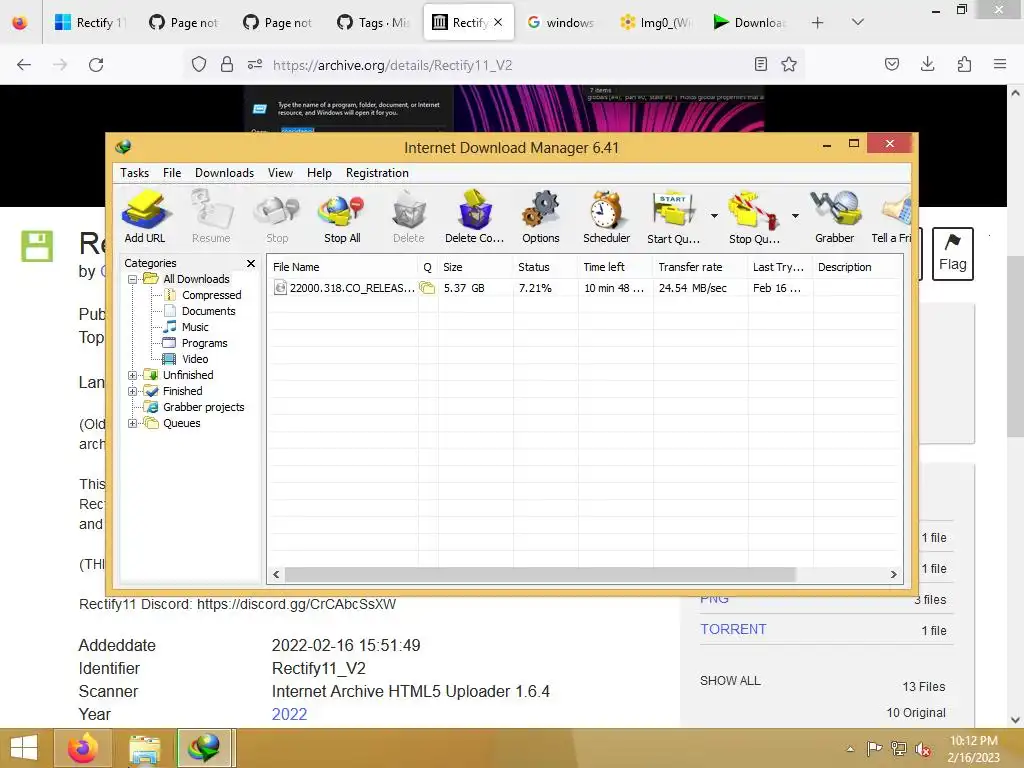Click the Stop Queue icon

(754, 217)
